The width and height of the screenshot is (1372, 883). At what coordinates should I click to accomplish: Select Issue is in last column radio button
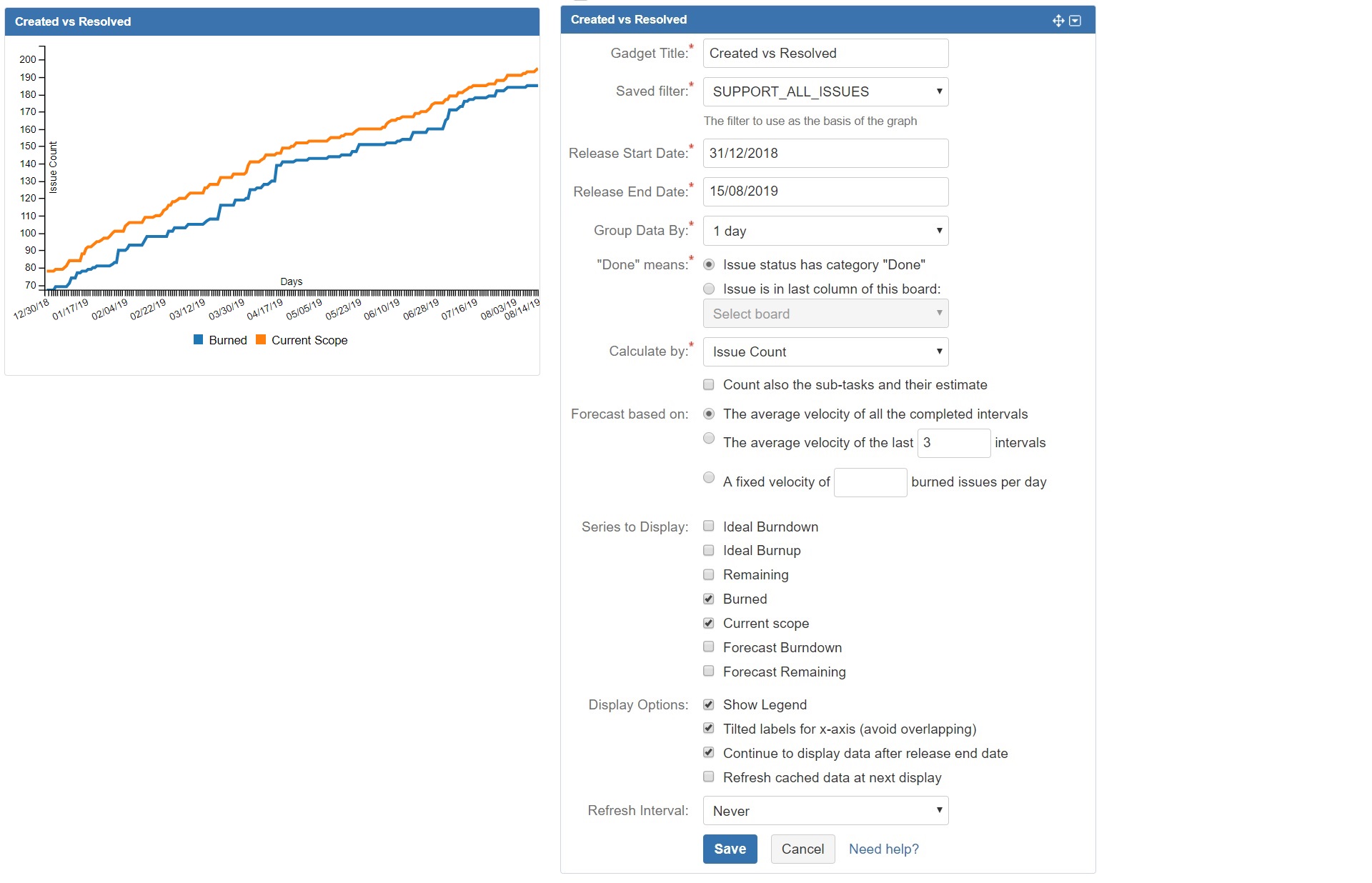click(x=709, y=289)
